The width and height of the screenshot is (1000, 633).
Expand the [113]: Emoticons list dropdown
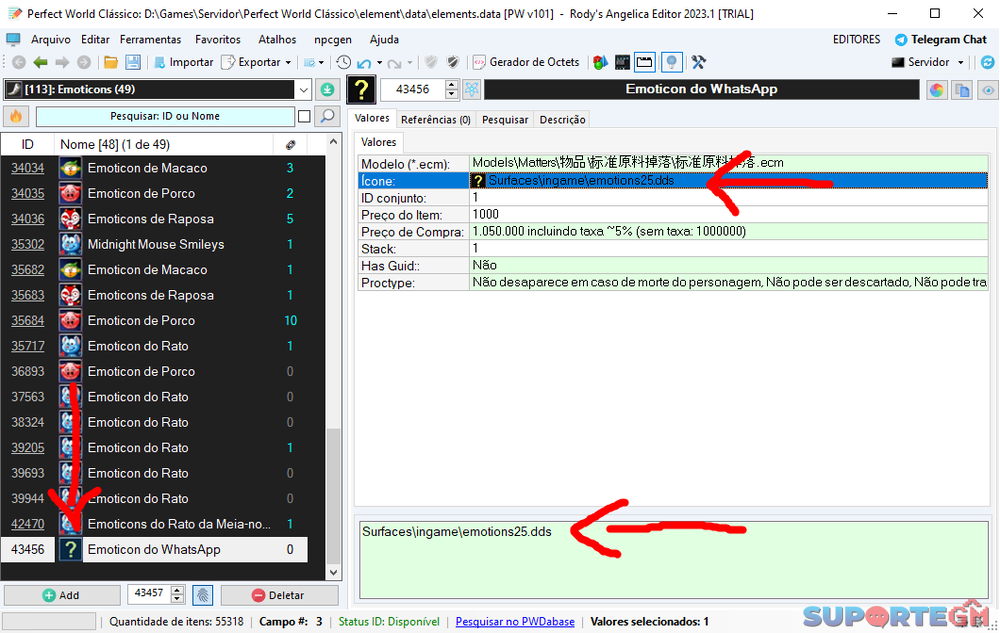[x=304, y=90]
